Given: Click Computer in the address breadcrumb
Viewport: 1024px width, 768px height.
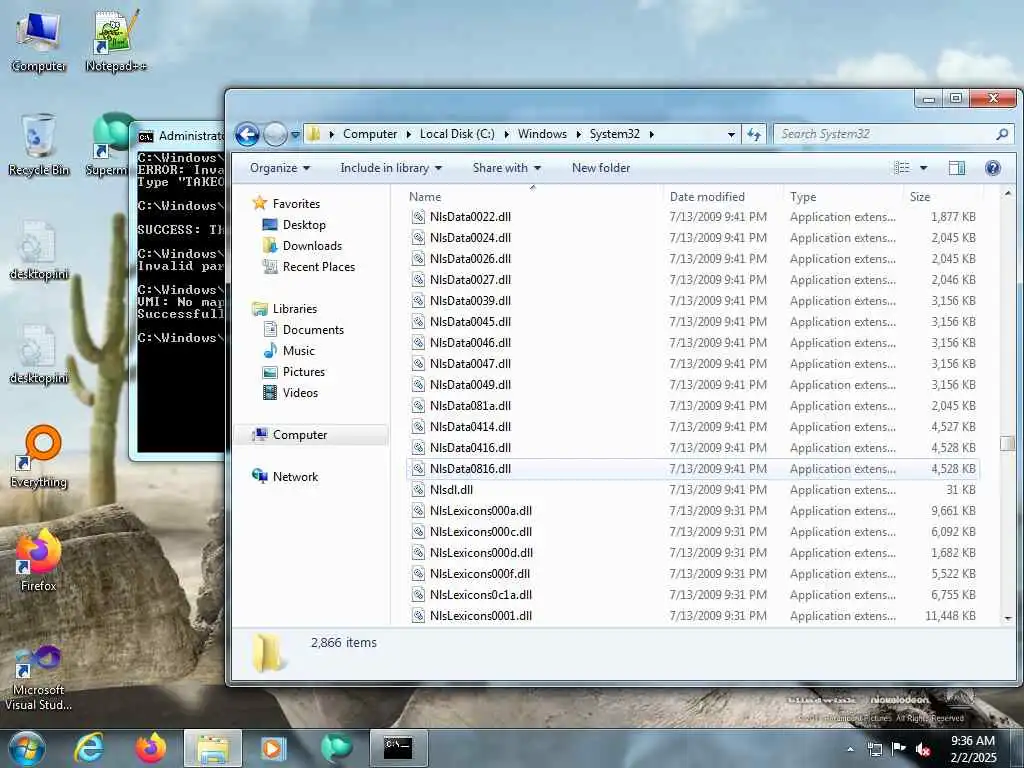Looking at the screenshot, I should click(x=370, y=134).
